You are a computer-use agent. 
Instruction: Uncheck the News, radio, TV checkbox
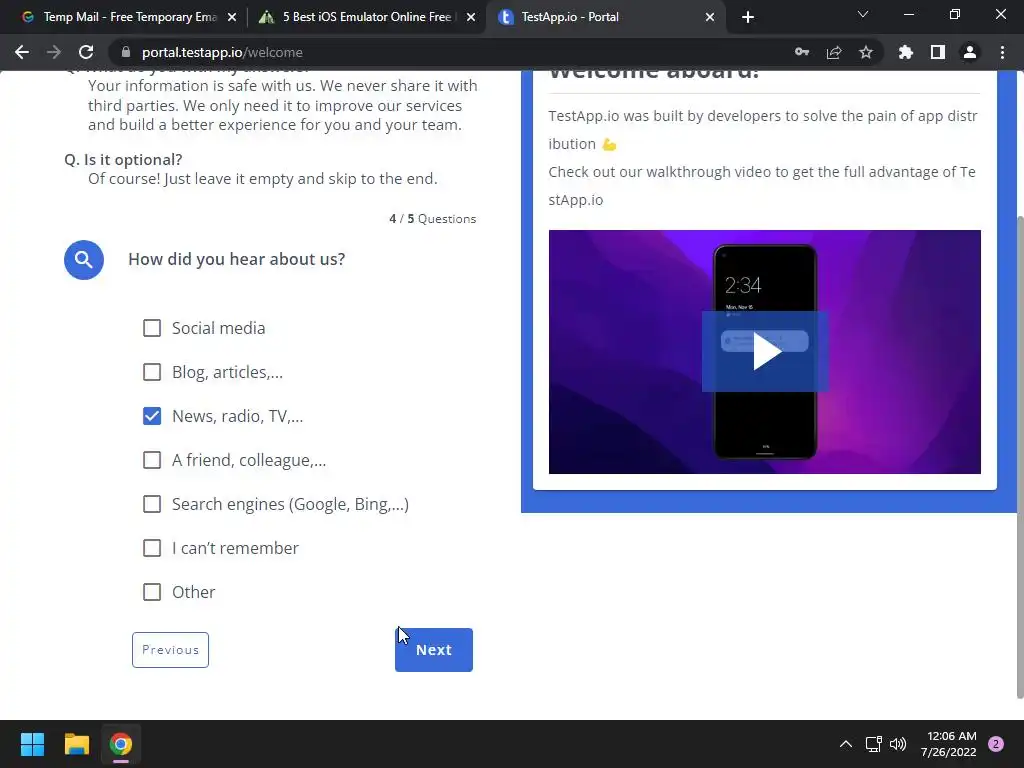point(152,416)
